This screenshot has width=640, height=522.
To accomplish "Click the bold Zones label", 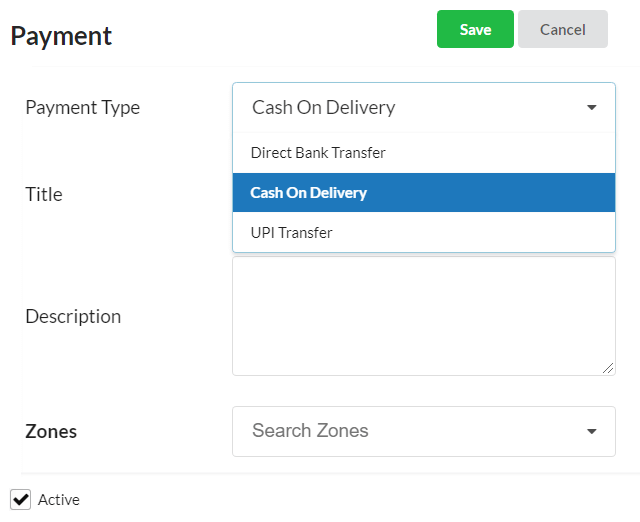I will click(51, 431).
